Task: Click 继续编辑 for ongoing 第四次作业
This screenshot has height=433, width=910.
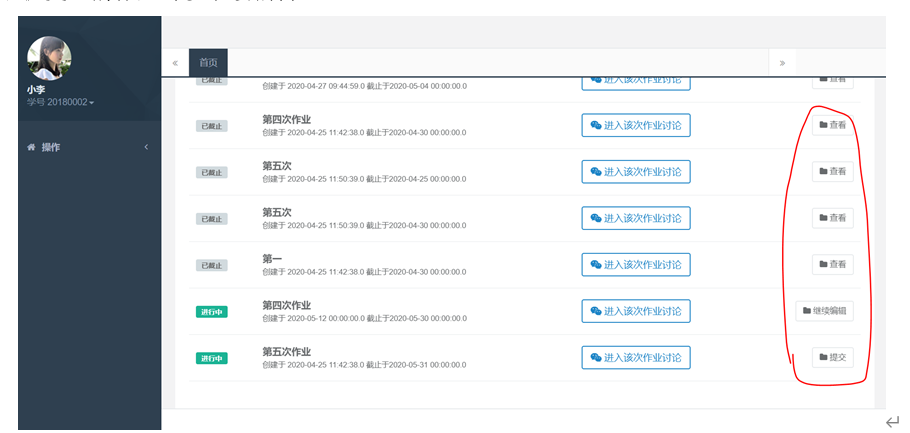Action: tap(825, 311)
